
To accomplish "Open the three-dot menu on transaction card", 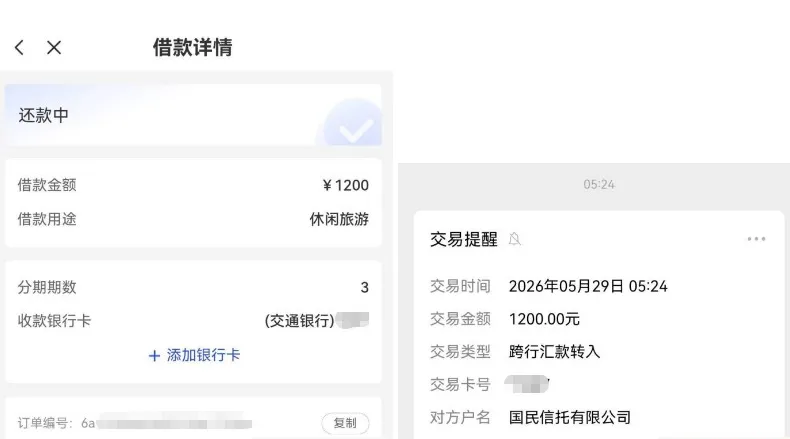I will (756, 239).
